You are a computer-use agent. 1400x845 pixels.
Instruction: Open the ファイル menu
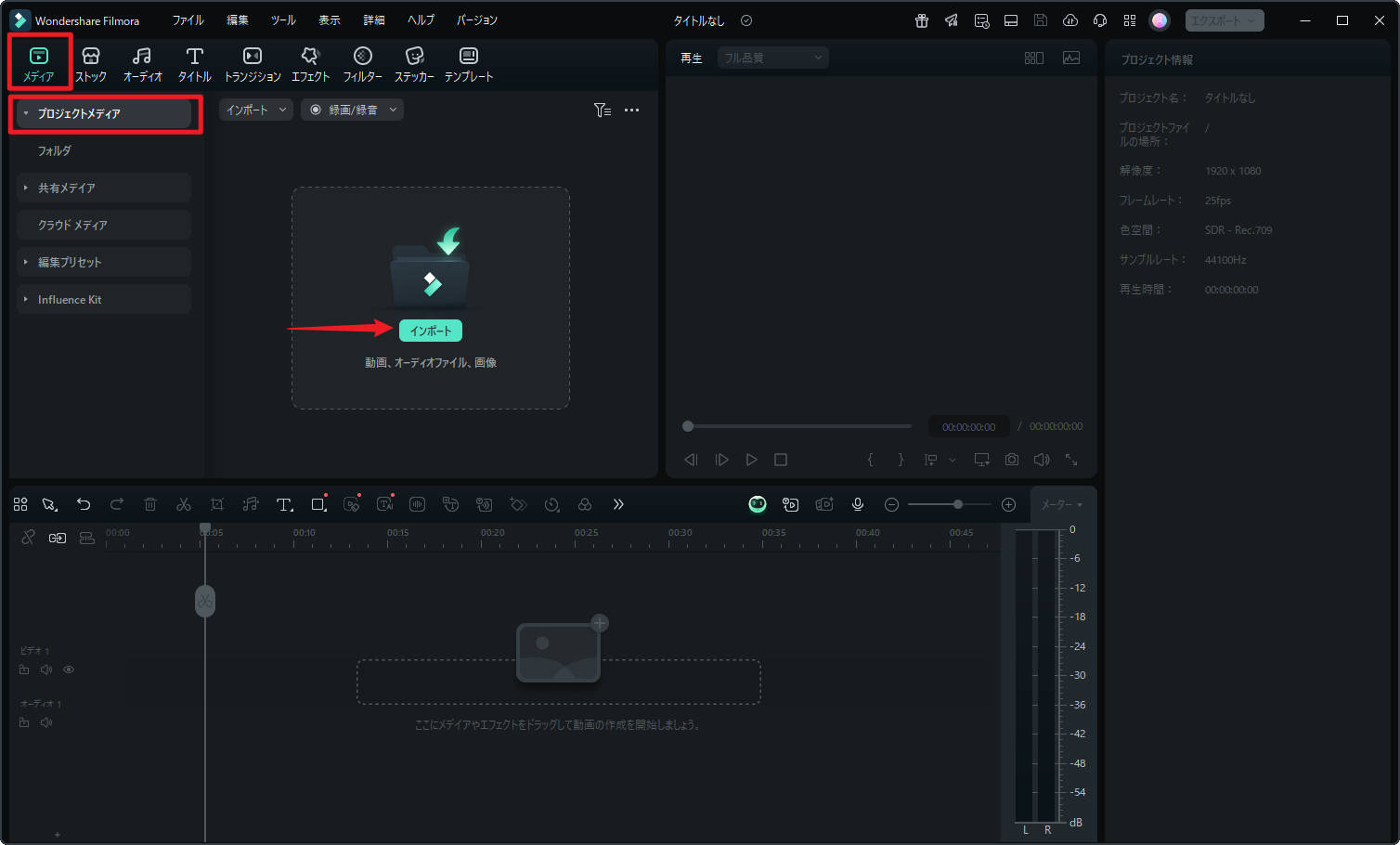pyautogui.click(x=188, y=20)
